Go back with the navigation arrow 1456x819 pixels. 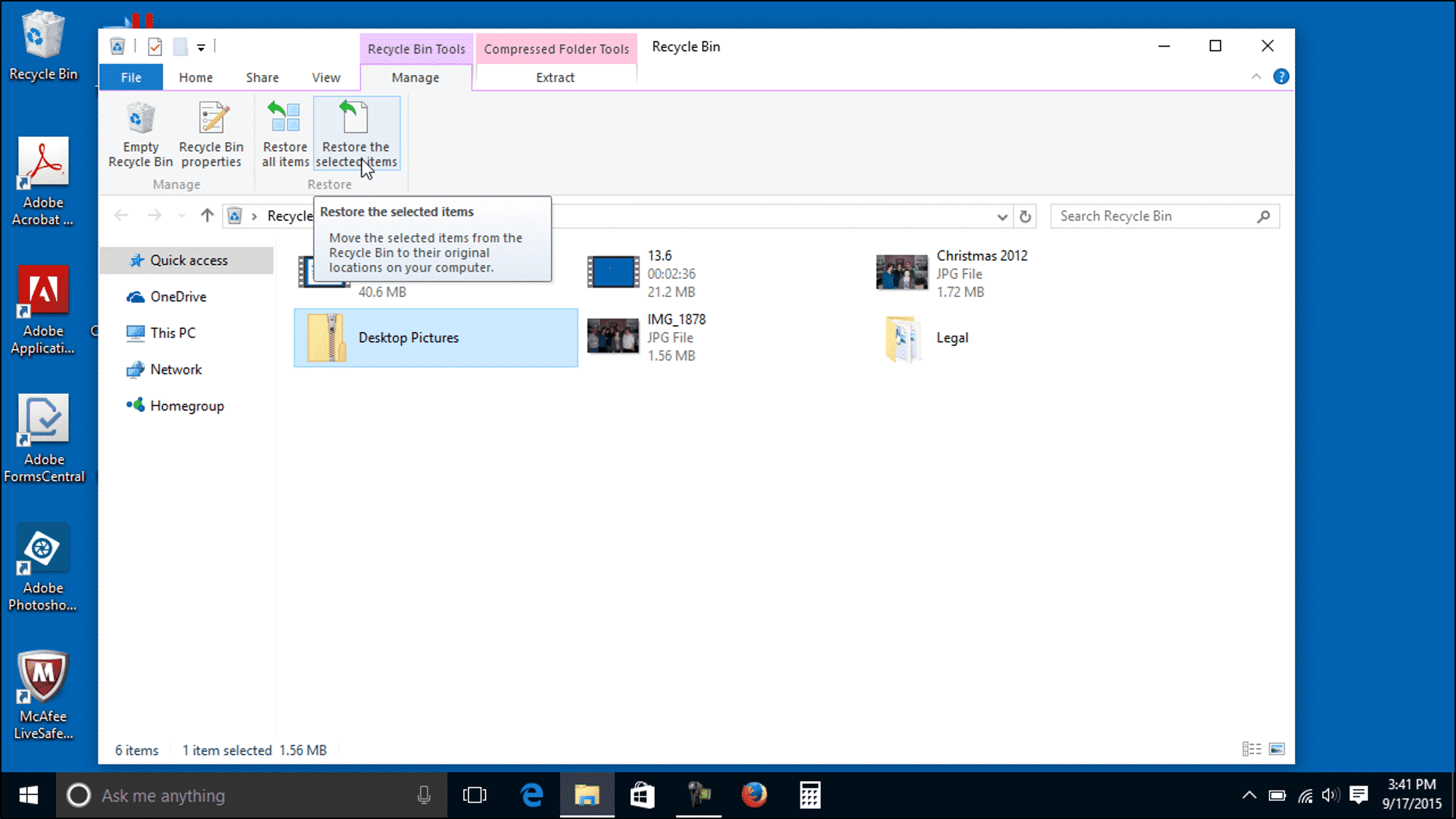tap(121, 215)
